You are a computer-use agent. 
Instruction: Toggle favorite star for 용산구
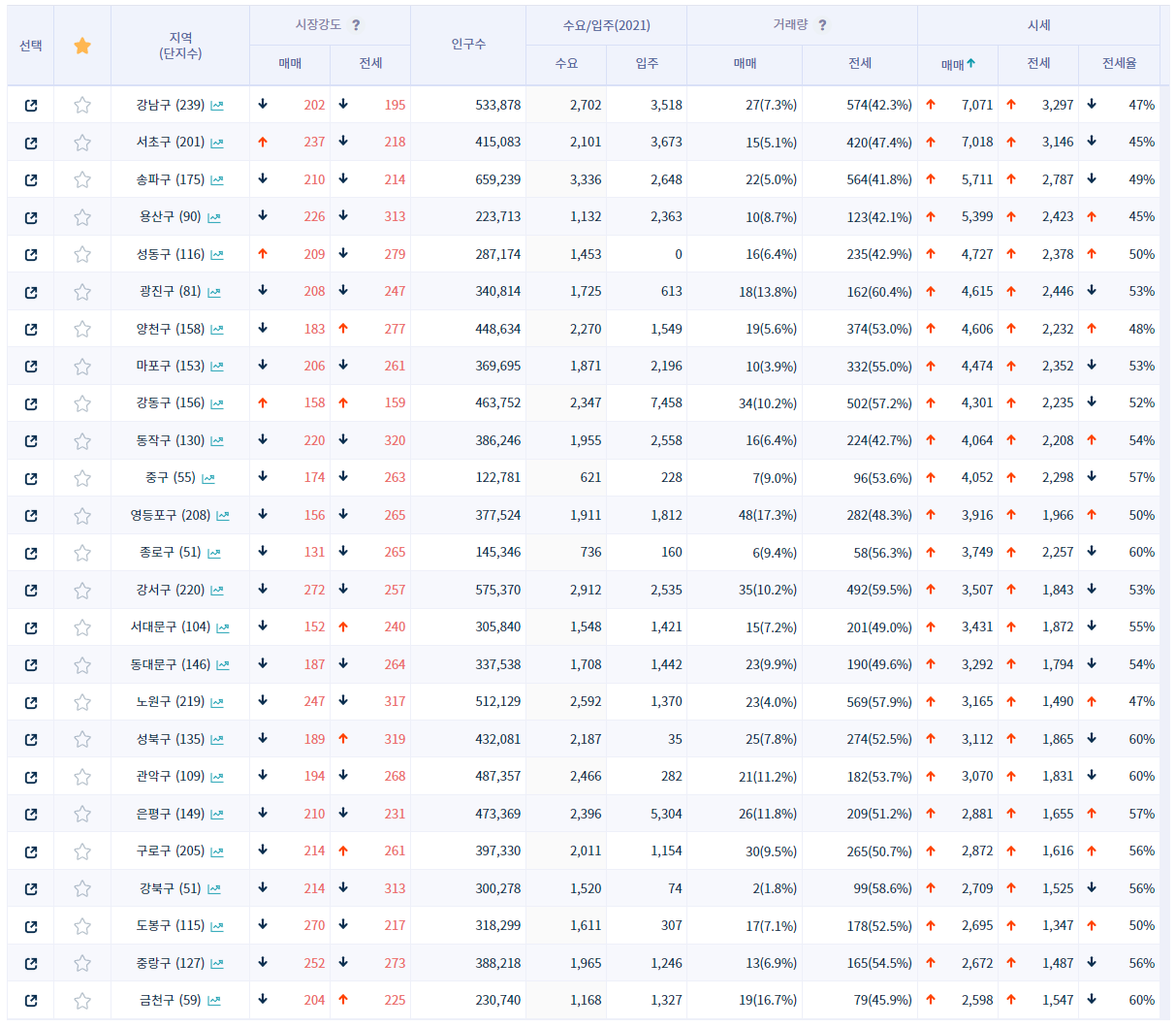pyautogui.click(x=82, y=217)
